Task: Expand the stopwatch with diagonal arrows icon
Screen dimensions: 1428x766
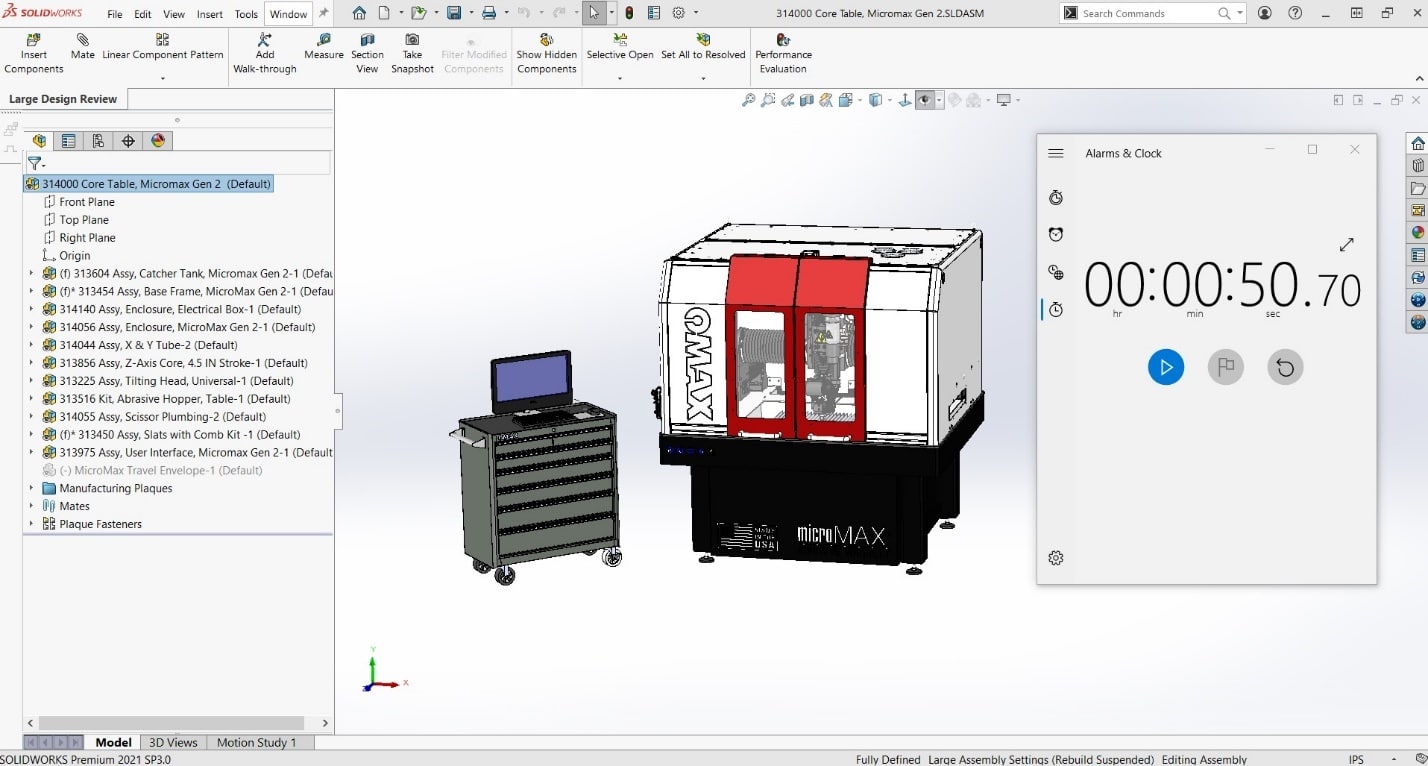Action: tap(1346, 244)
